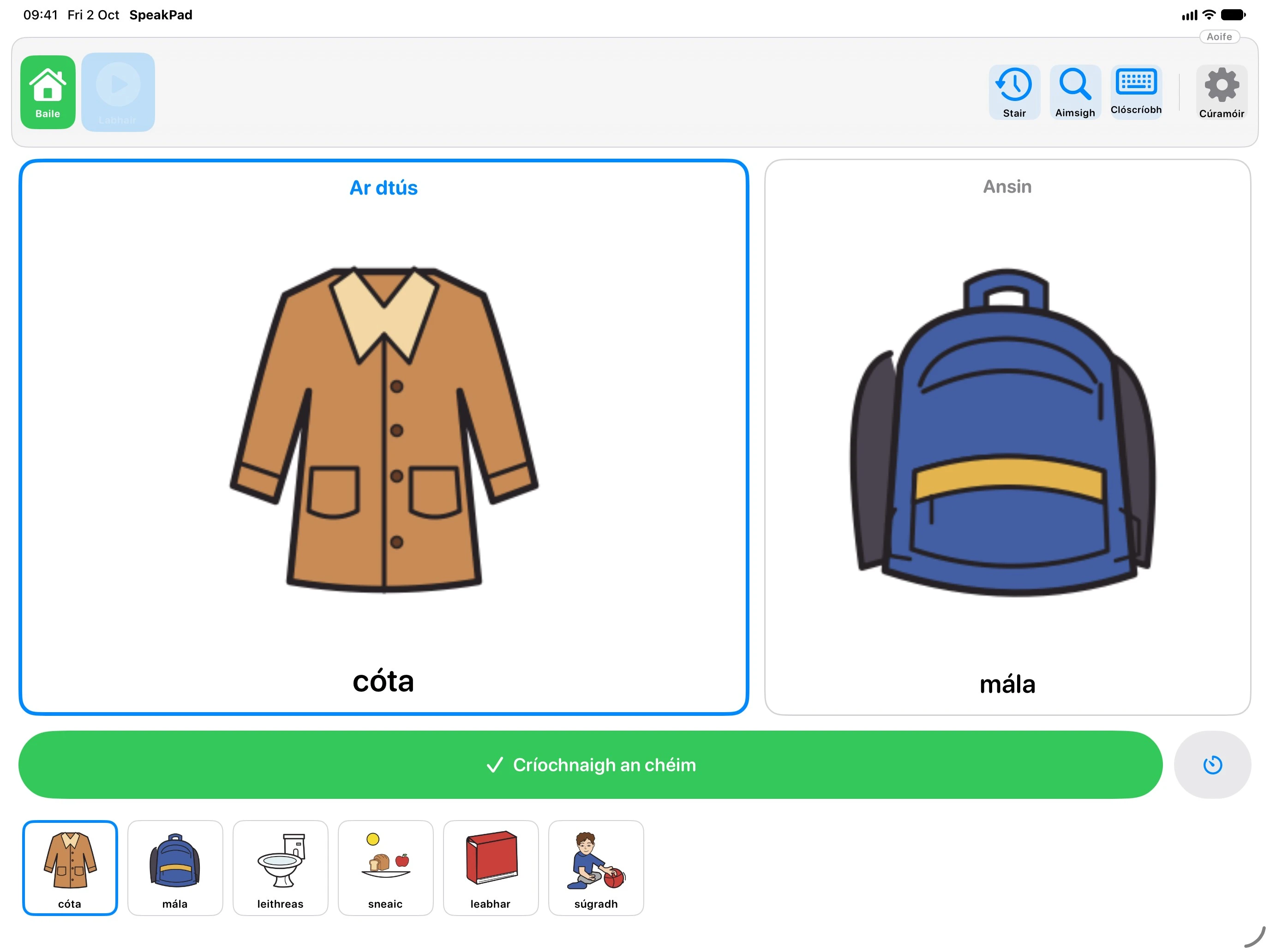Tap the Labhair speak play button
Screen dimensions: 1270x952
click(118, 92)
